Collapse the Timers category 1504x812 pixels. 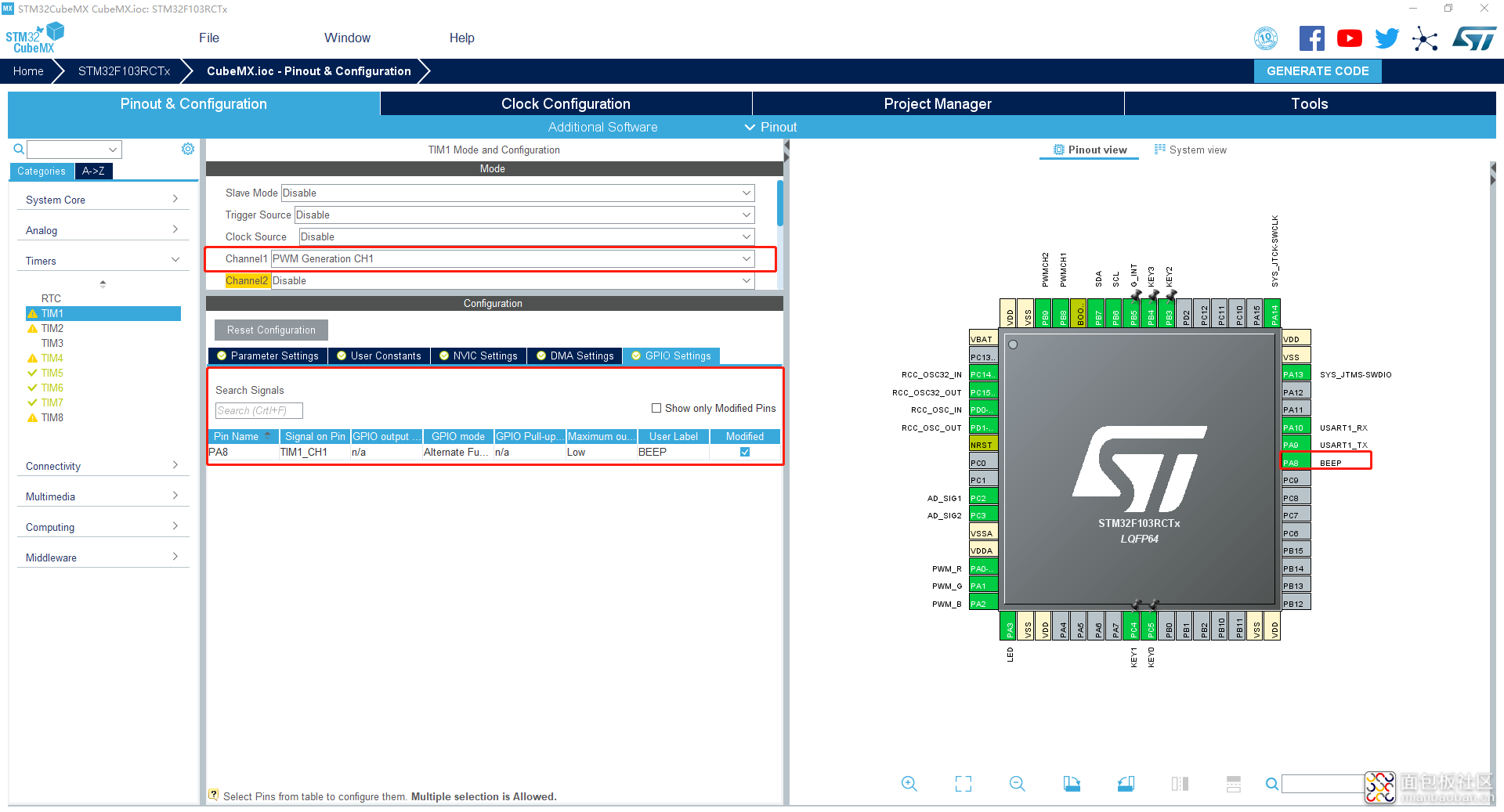(103, 261)
